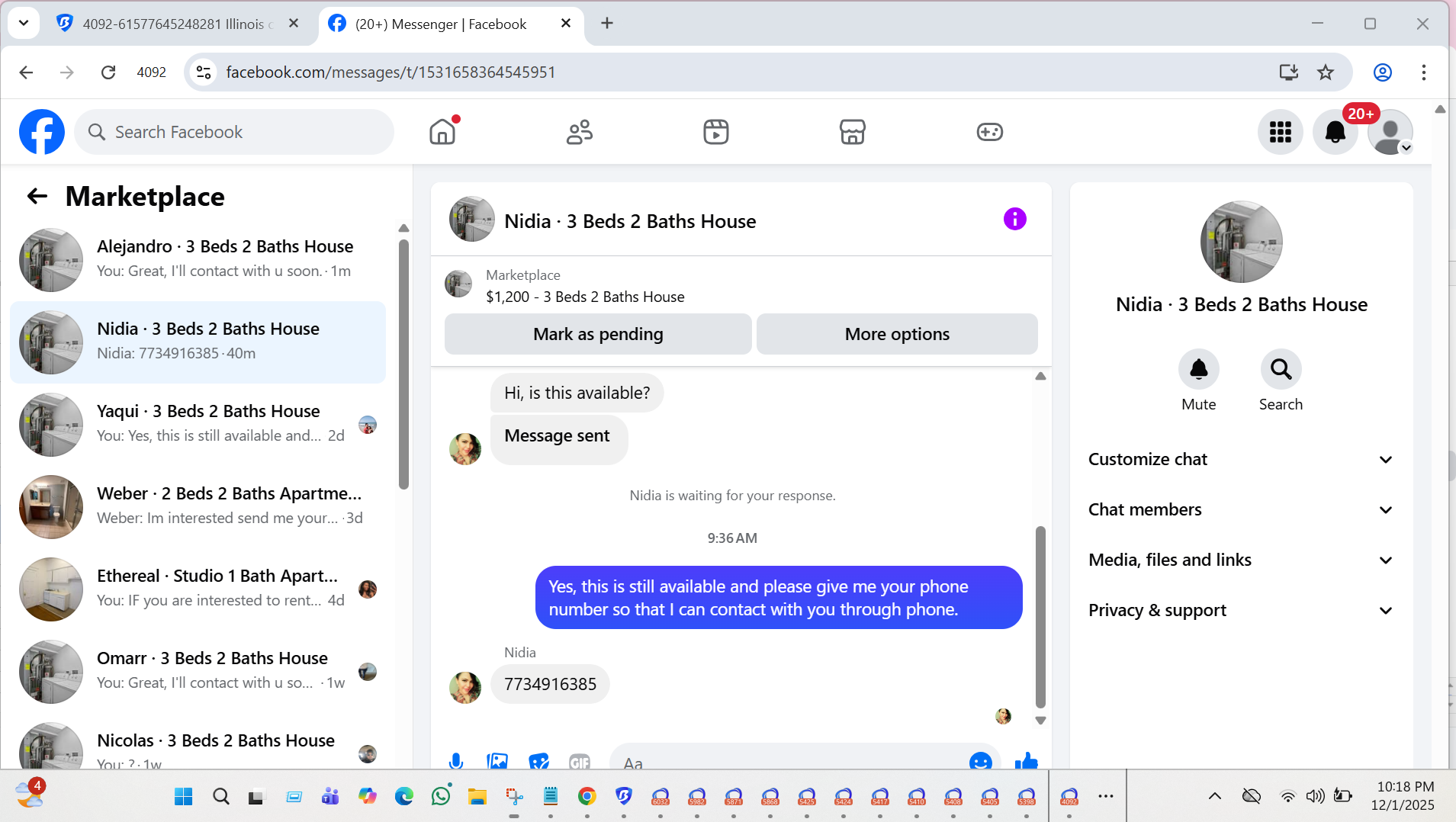
Task: Click the $1,200 - 3 Beds 2 Baths listing link
Action: click(585, 297)
